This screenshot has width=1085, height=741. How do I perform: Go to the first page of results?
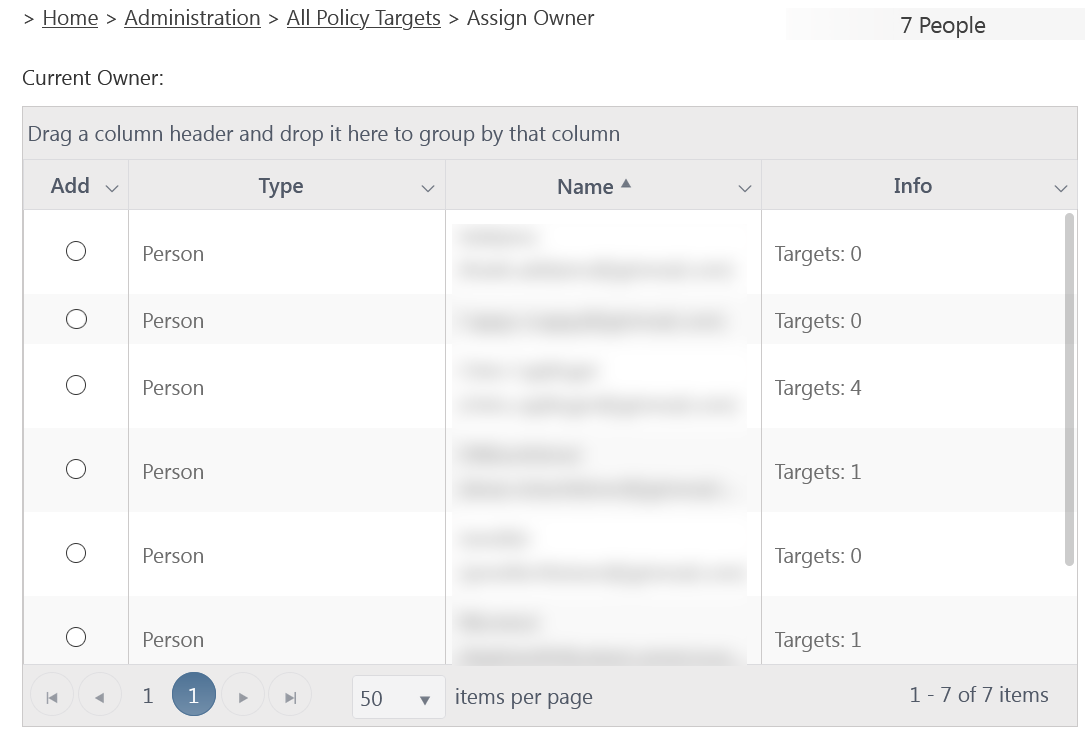(x=52, y=697)
